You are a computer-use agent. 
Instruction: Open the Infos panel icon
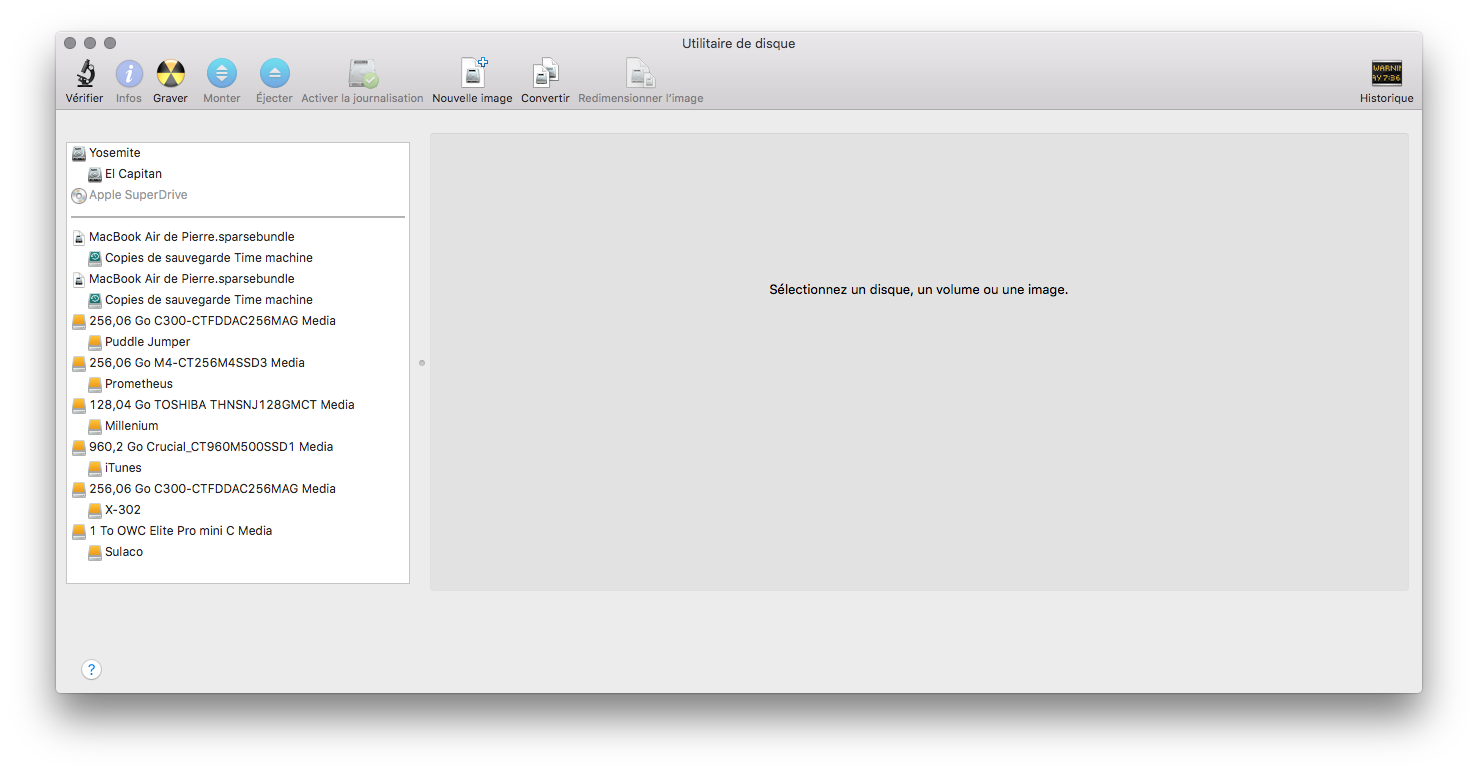[x=129, y=74]
